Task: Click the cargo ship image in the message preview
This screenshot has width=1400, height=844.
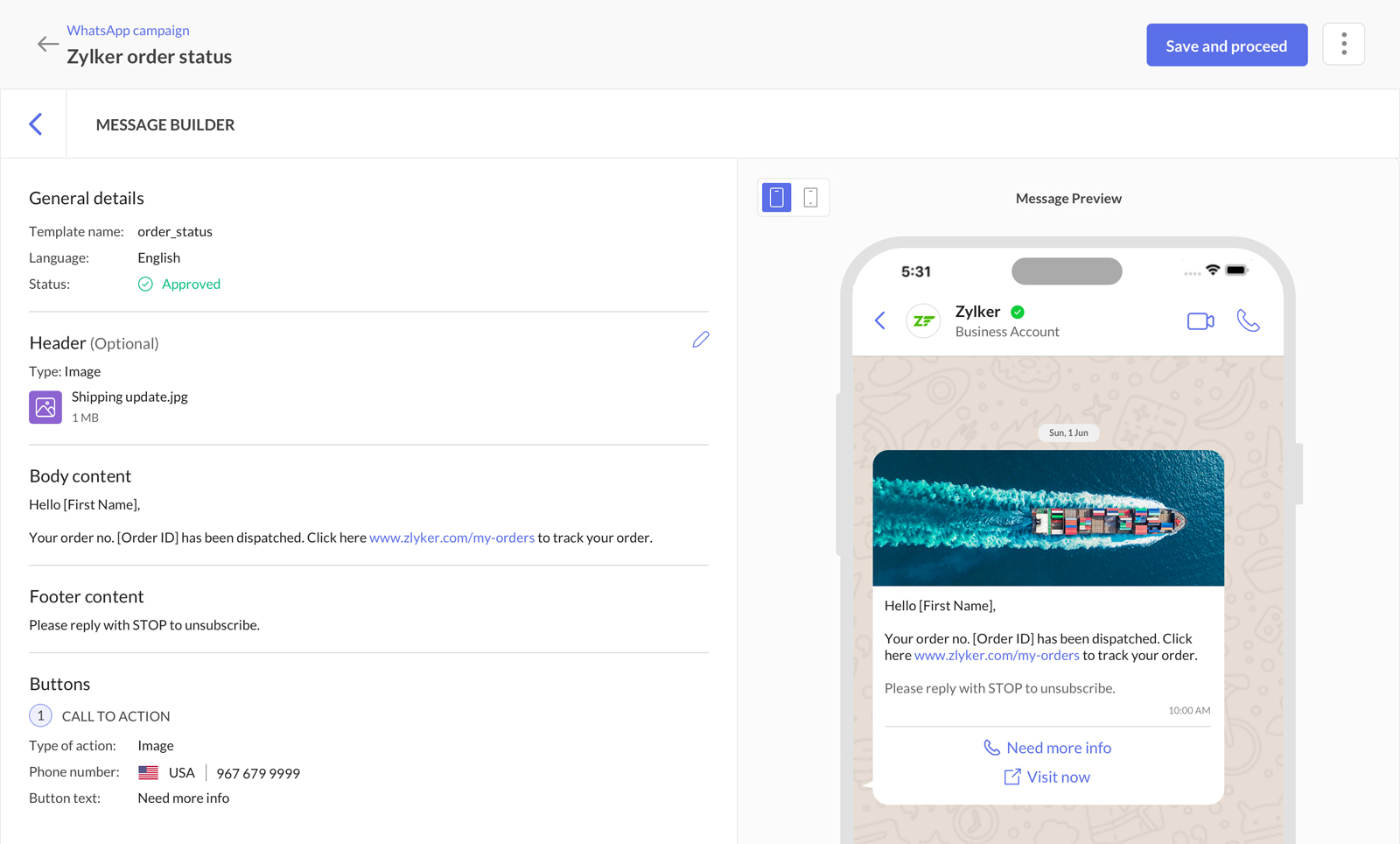Action: click(1047, 518)
